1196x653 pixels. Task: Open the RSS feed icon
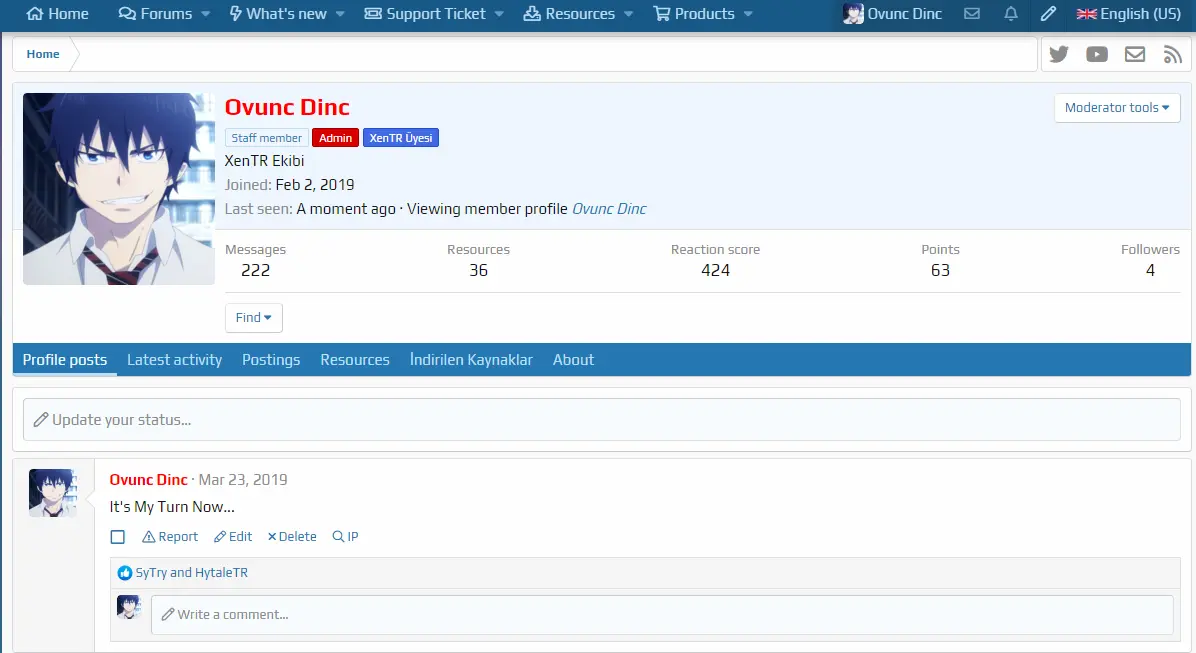[1172, 54]
